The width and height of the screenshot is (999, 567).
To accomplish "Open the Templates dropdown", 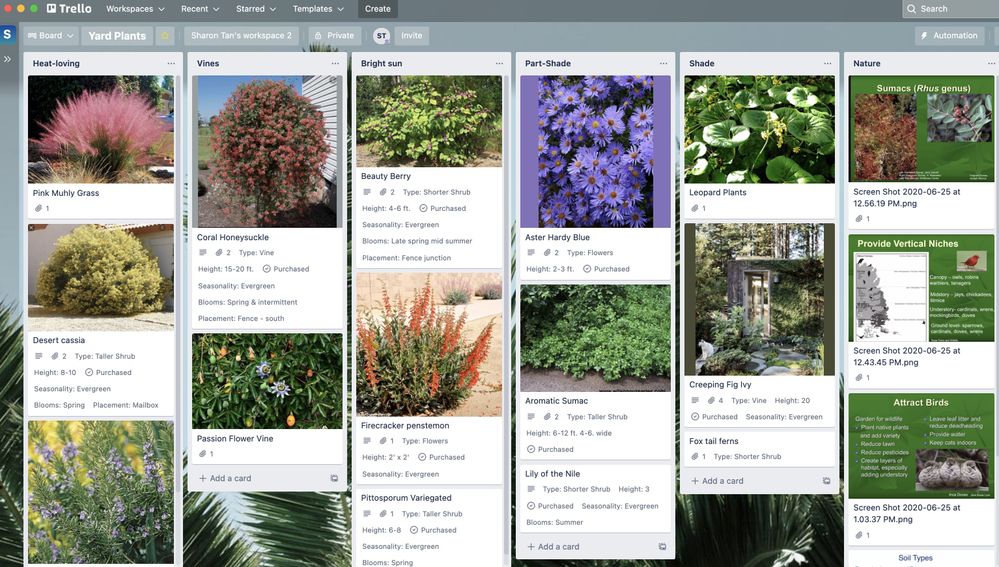I will click(318, 9).
